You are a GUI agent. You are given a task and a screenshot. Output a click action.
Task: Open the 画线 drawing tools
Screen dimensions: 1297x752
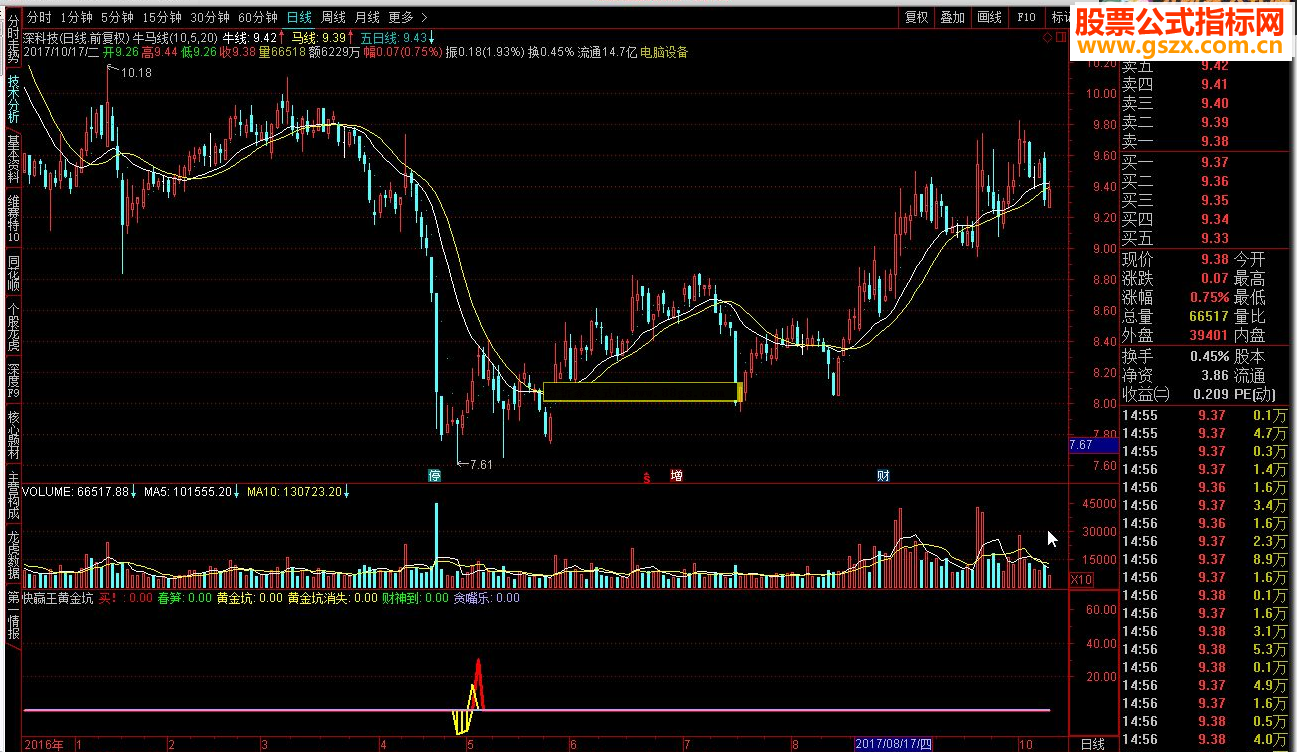989,17
